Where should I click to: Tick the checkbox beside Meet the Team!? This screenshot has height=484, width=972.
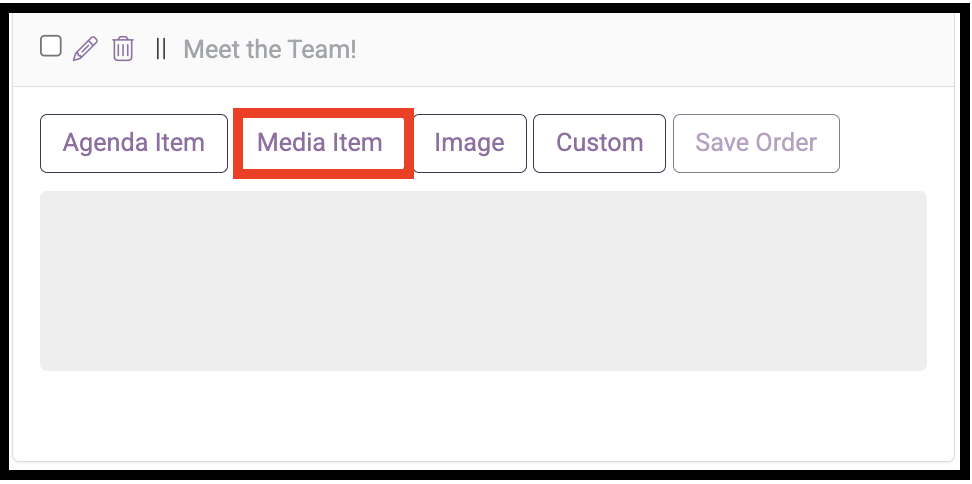point(51,46)
